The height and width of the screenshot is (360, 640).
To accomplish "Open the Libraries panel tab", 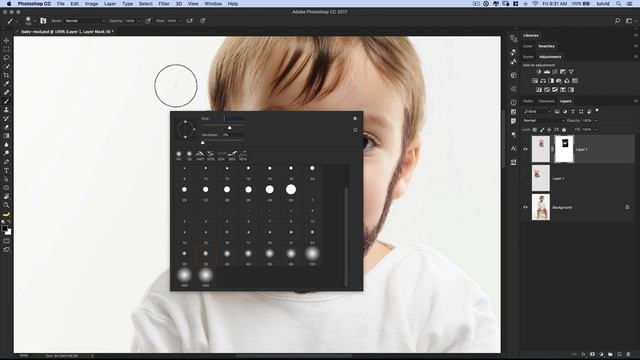I will coord(531,36).
